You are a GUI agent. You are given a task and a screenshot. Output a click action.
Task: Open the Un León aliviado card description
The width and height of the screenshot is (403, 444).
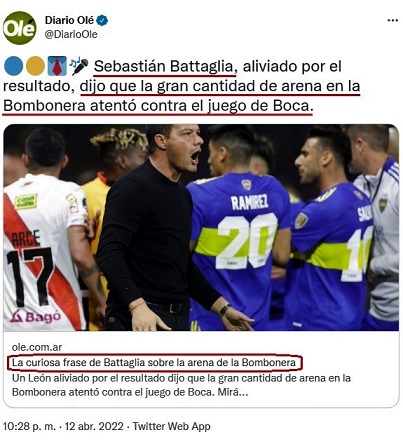(x=181, y=385)
